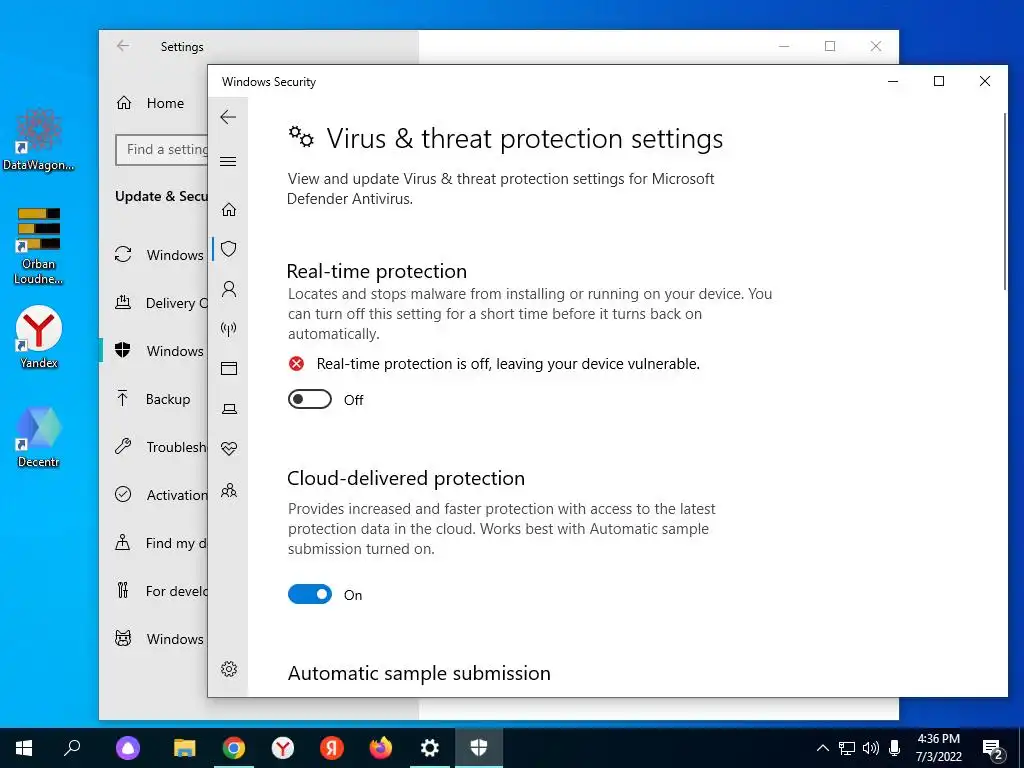Switch to Windows Security taskbar icon
The image size is (1024, 768).
tap(479, 748)
